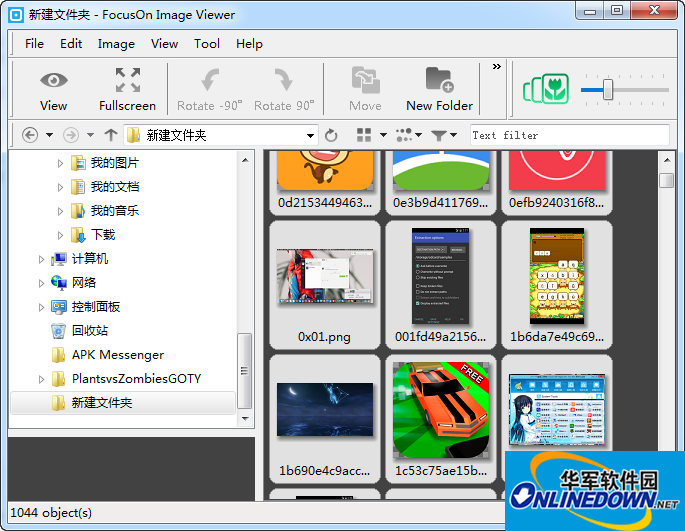Open the Edit menu
This screenshot has height=531, width=685.
tap(71, 44)
